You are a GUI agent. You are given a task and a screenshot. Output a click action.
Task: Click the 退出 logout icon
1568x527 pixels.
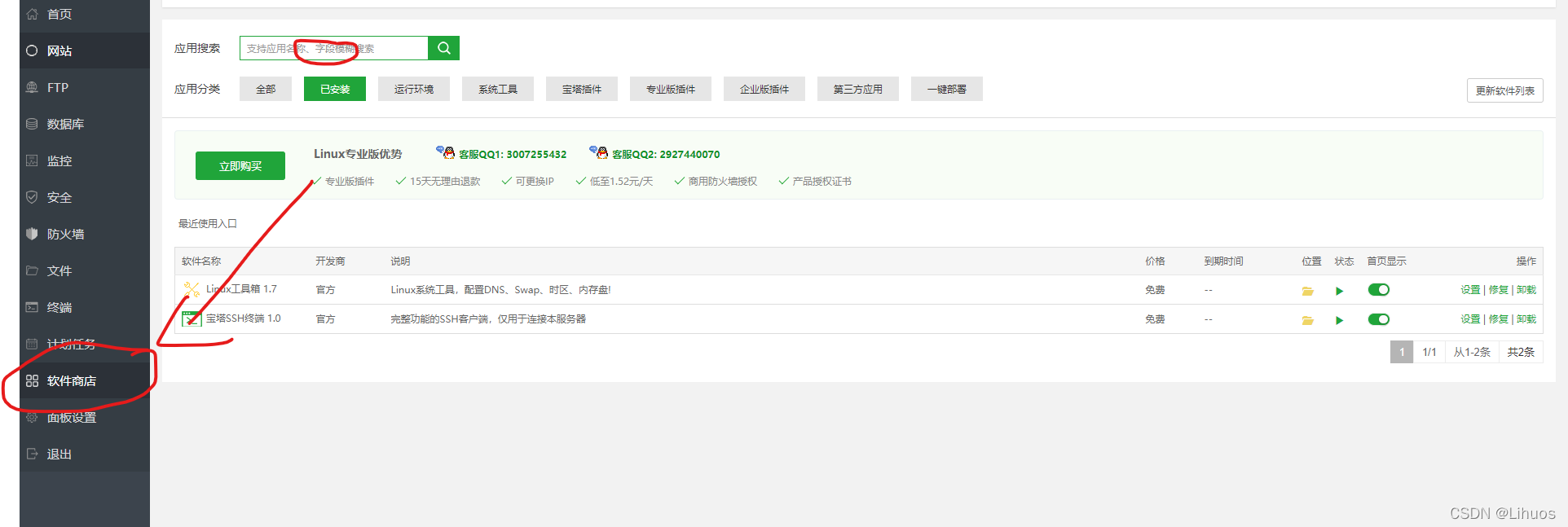[32, 454]
